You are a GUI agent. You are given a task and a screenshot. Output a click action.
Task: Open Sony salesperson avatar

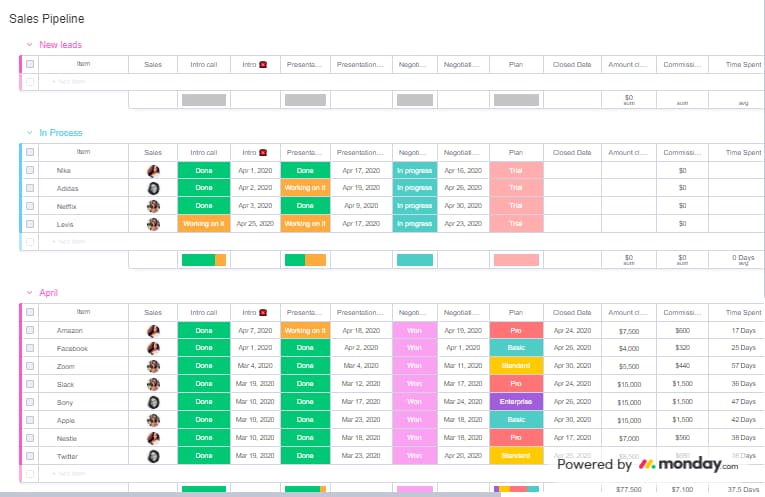pyautogui.click(x=153, y=402)
